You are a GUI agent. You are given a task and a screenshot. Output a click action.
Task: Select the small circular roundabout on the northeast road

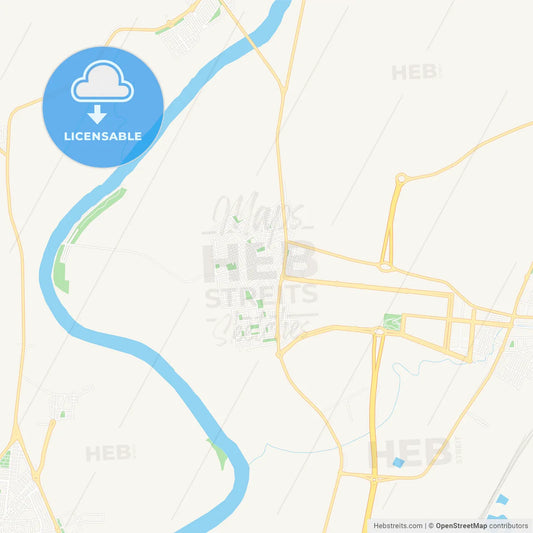(x=401, y=178)
